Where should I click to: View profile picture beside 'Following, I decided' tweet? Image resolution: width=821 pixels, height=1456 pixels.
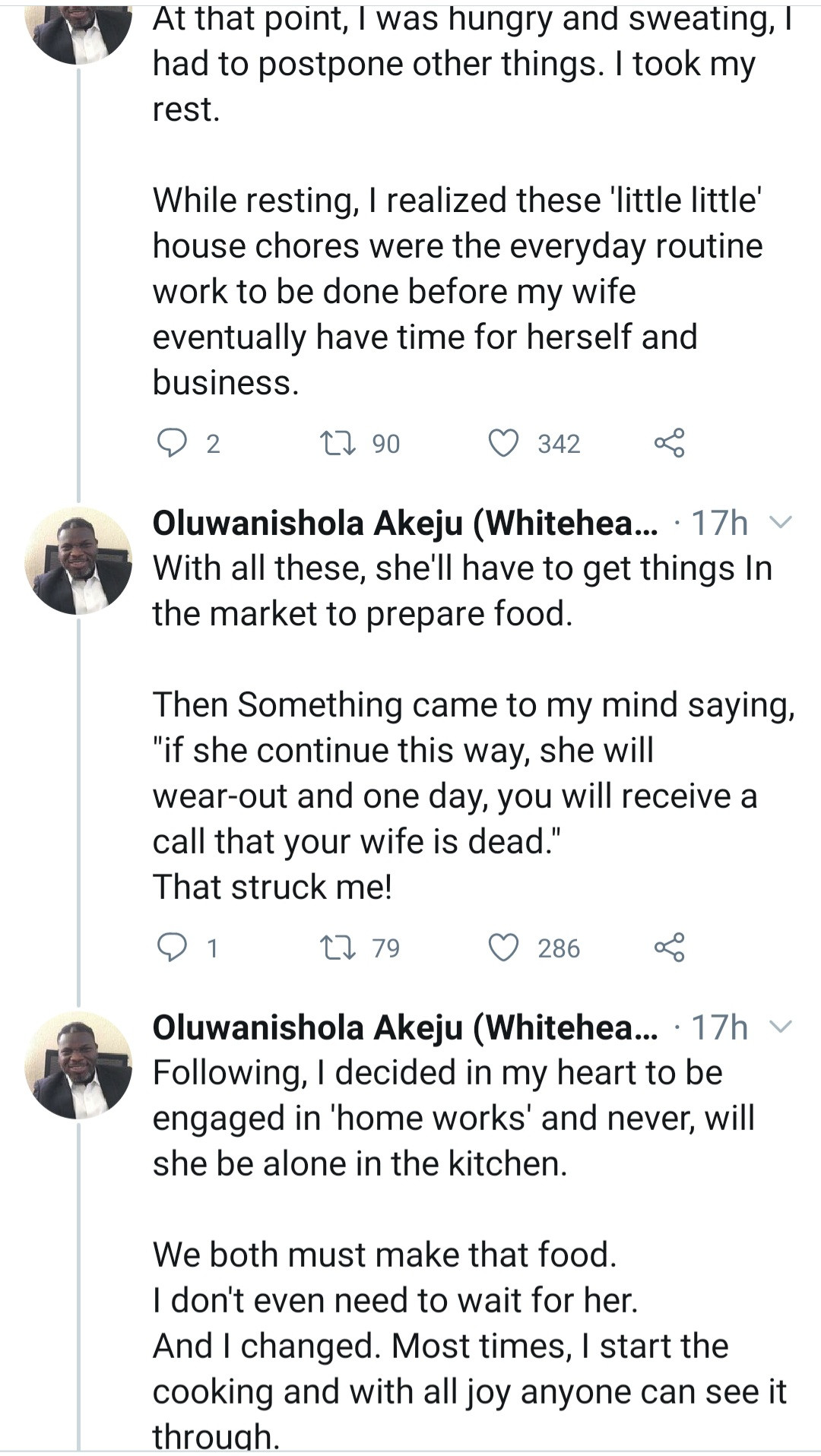coord(78,1065)
